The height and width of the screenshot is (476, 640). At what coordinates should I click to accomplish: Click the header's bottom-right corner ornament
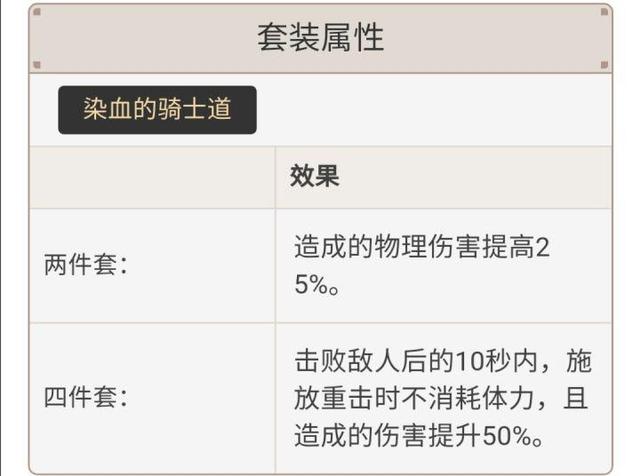604,66
